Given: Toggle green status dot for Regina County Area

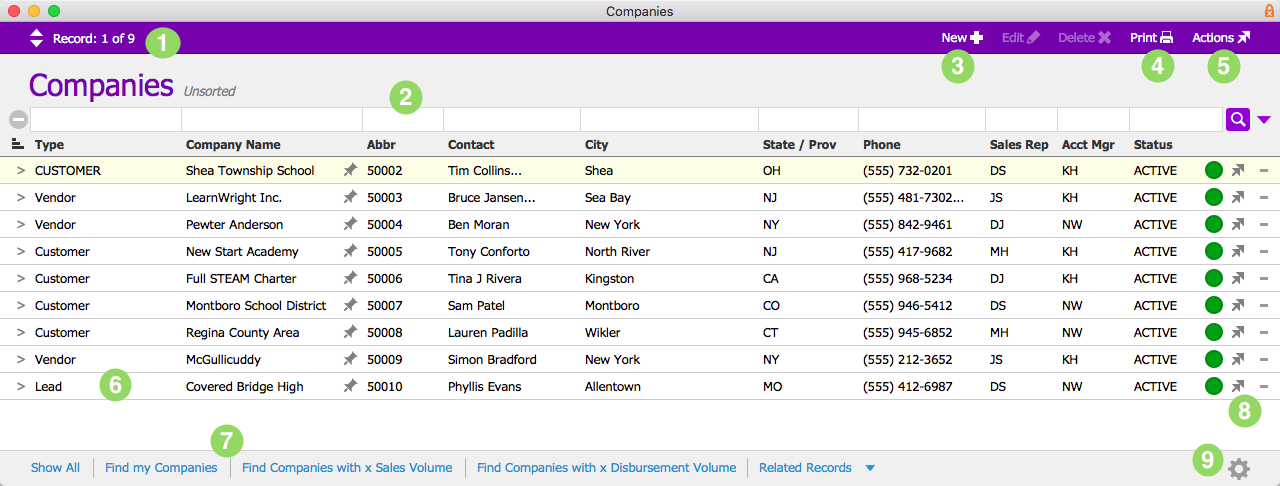Looking at the screenshot, I should pyautogui.click(x=1214, y=332).
